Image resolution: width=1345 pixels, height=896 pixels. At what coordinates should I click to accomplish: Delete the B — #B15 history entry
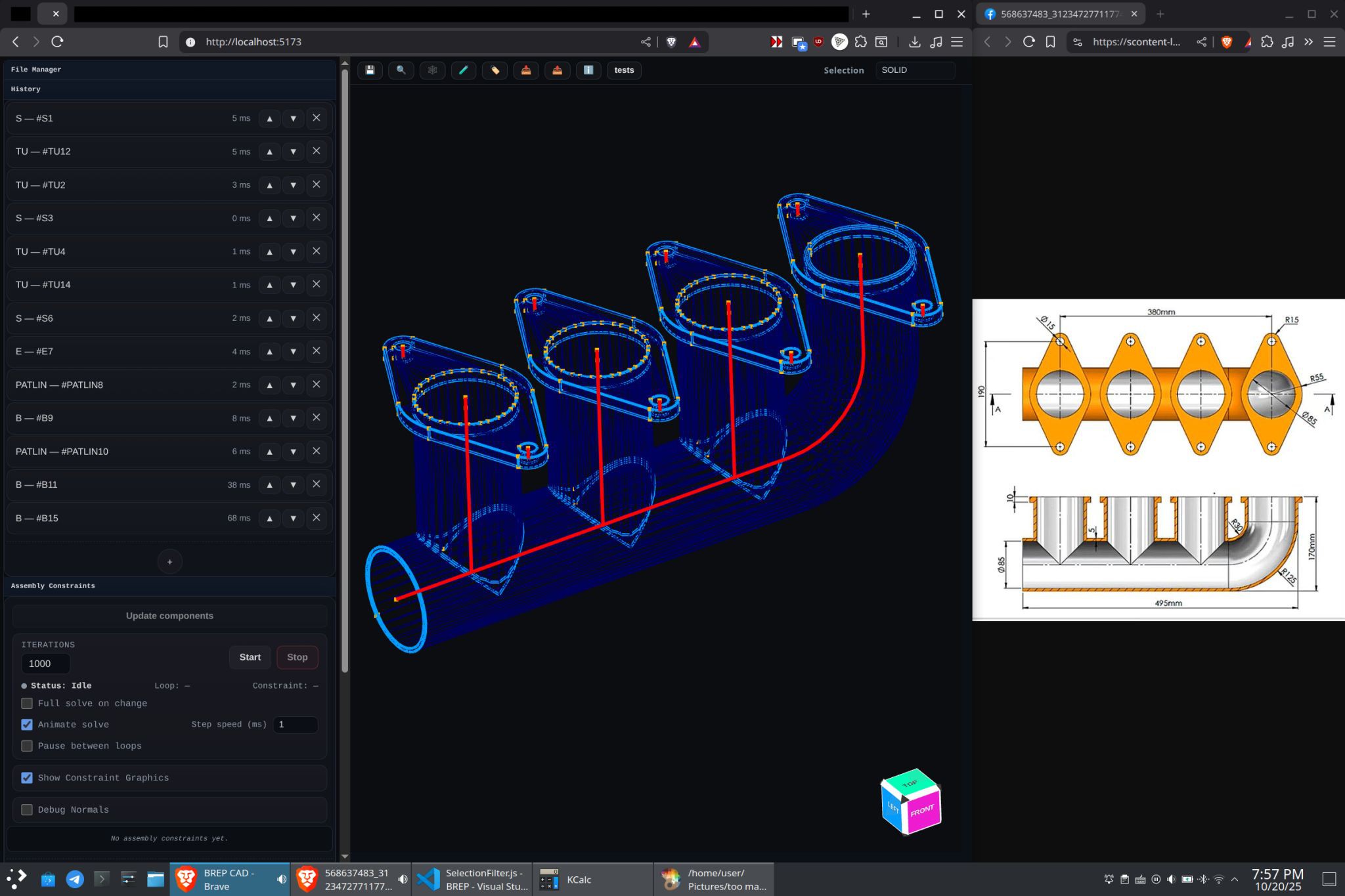click(x=316, y=518)
